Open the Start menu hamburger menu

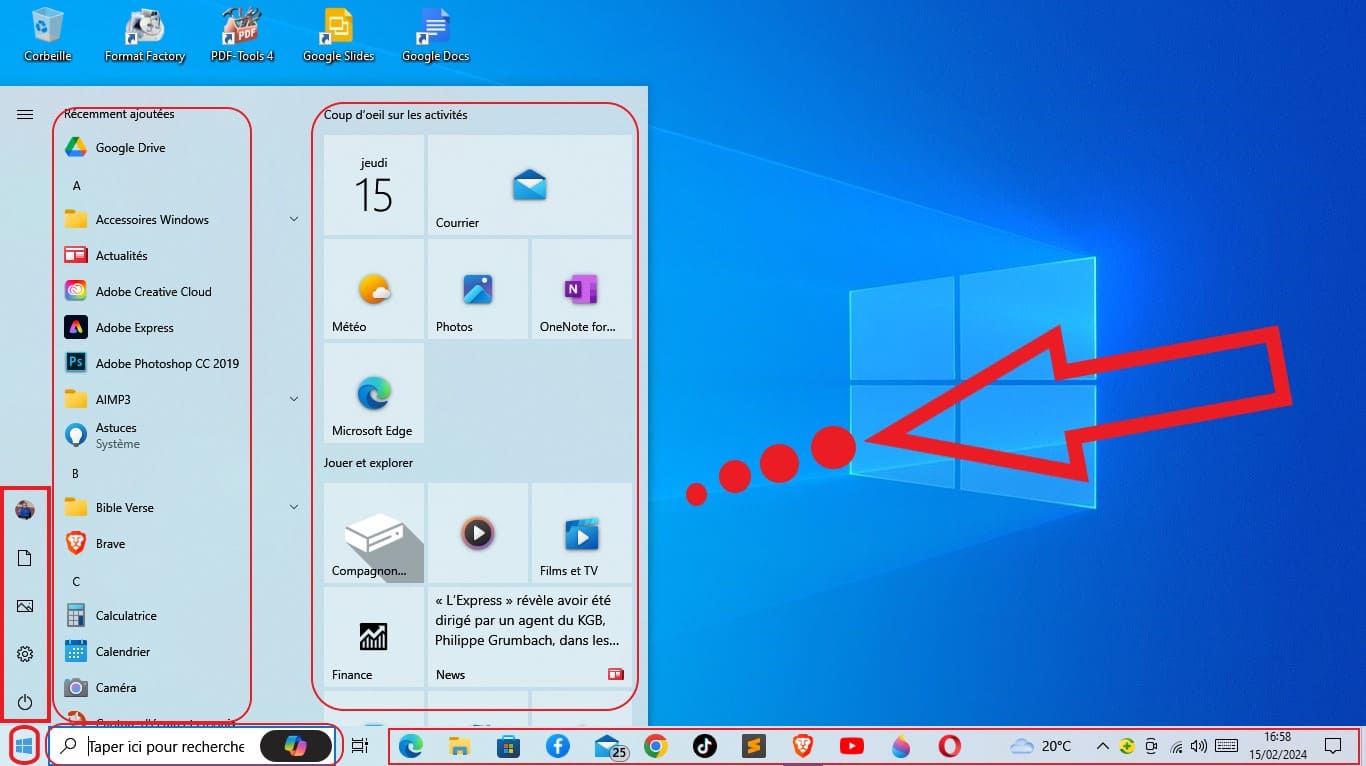[x=25, y=114]
